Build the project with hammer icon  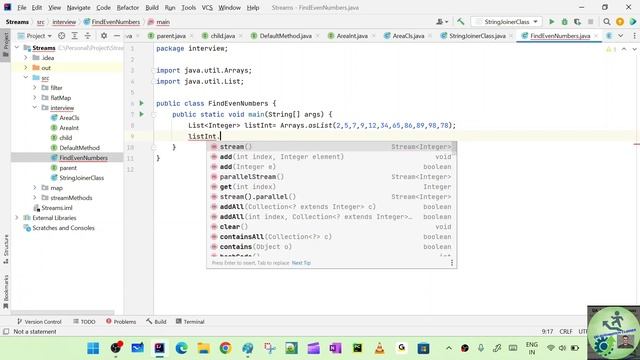coord(460,22)
